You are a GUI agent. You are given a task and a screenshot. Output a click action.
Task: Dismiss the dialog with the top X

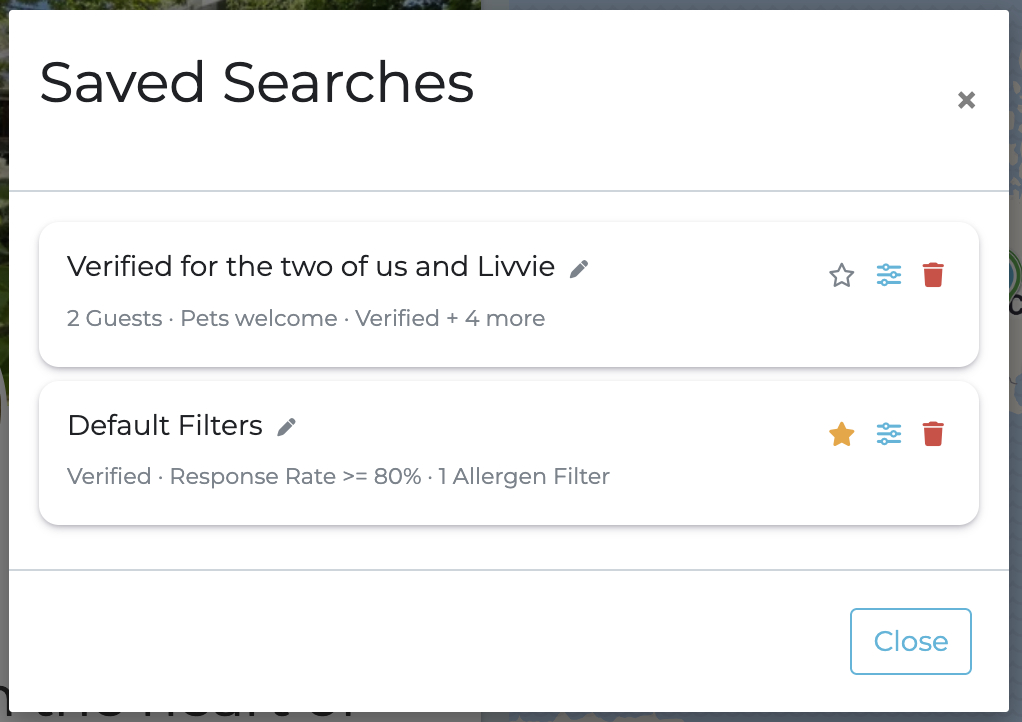(x=966, y=100)
